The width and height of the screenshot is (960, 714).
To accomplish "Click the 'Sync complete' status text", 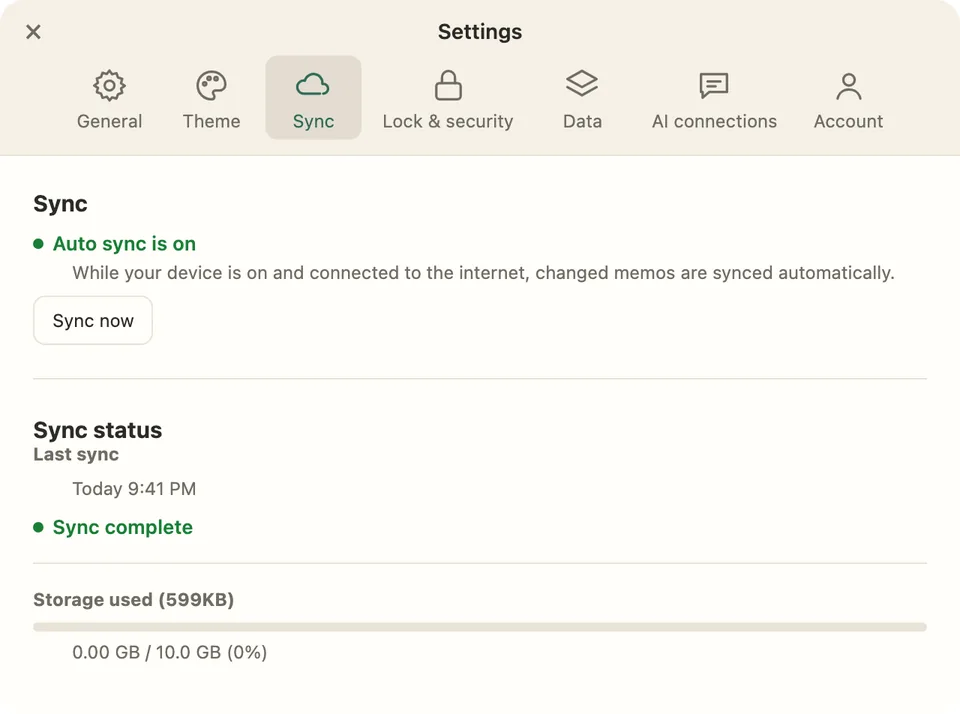I will (x=122, y=527).
